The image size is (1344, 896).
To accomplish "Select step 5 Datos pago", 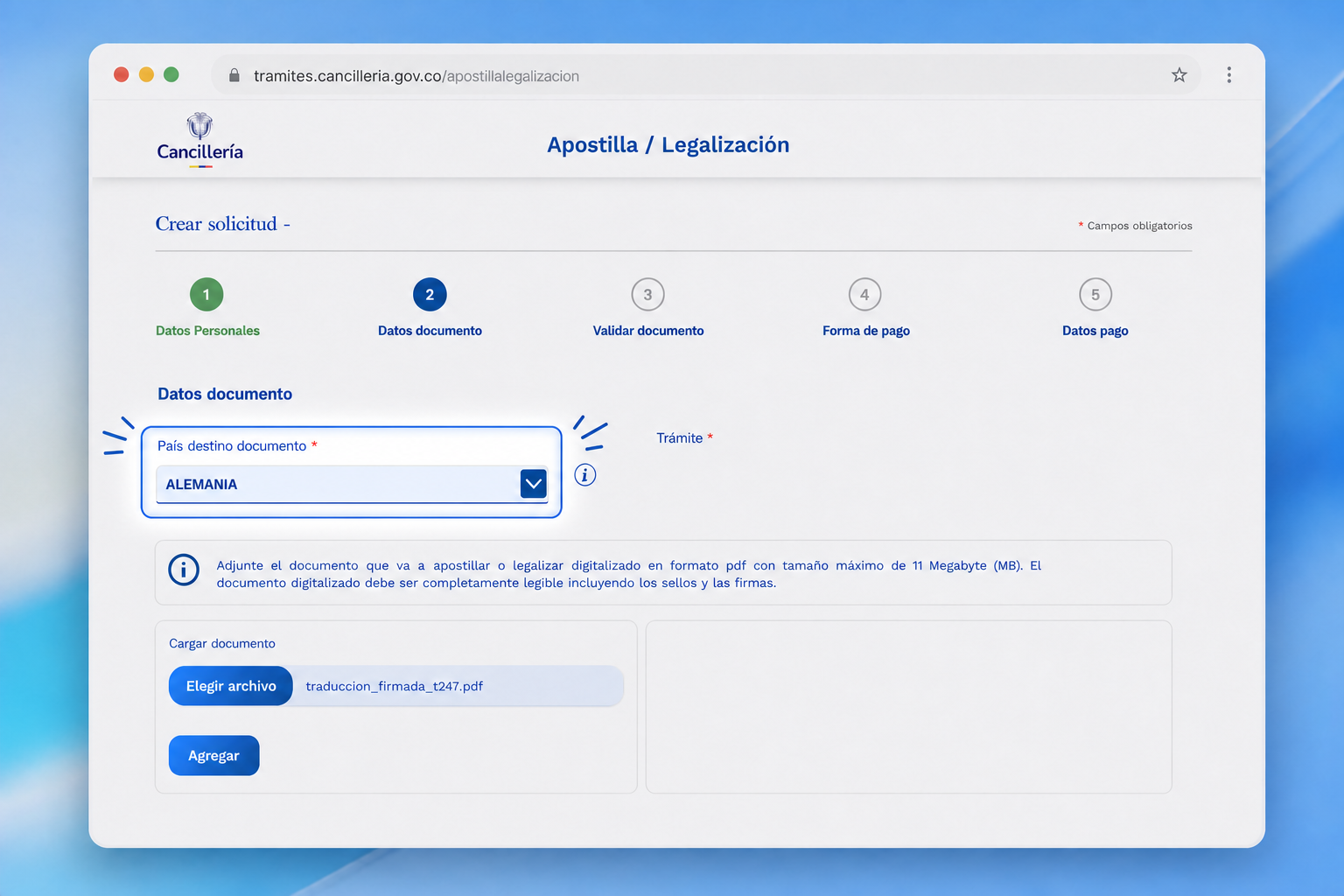I will click(x=1095, y=307).
